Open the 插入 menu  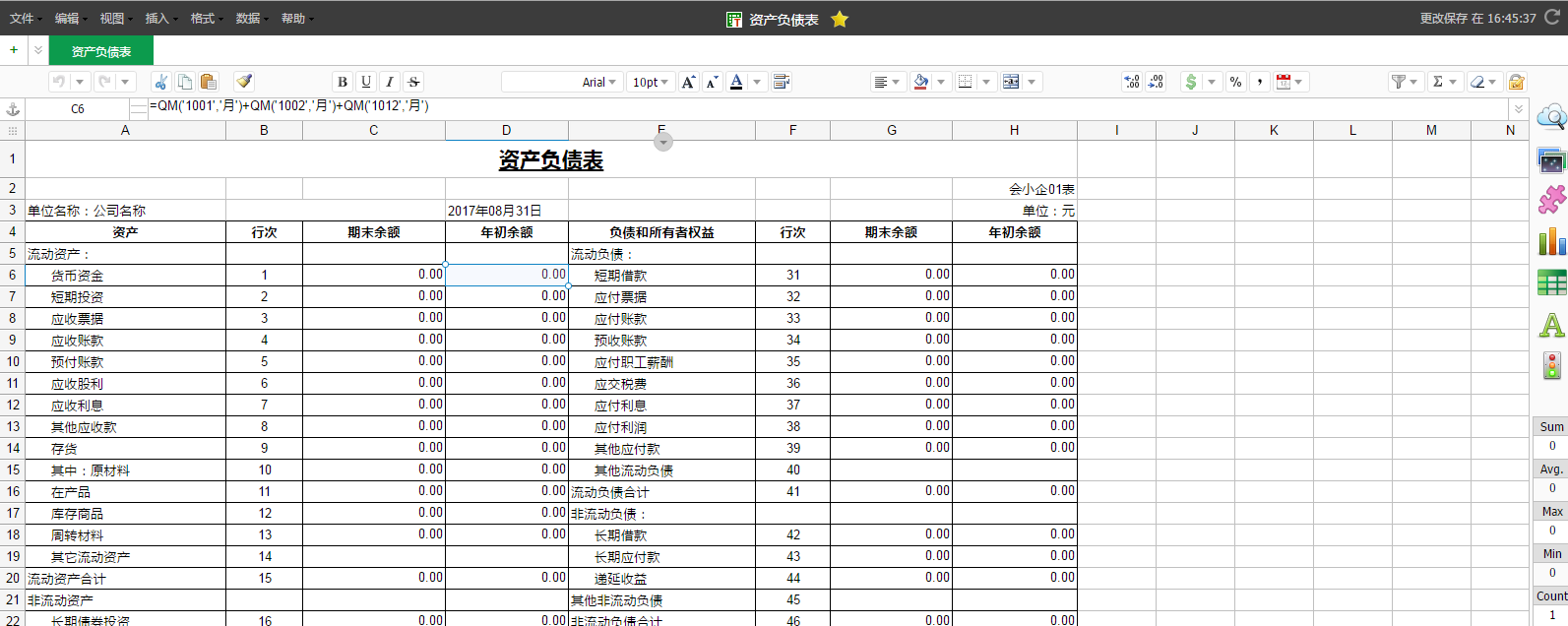(x=159, y=19)
